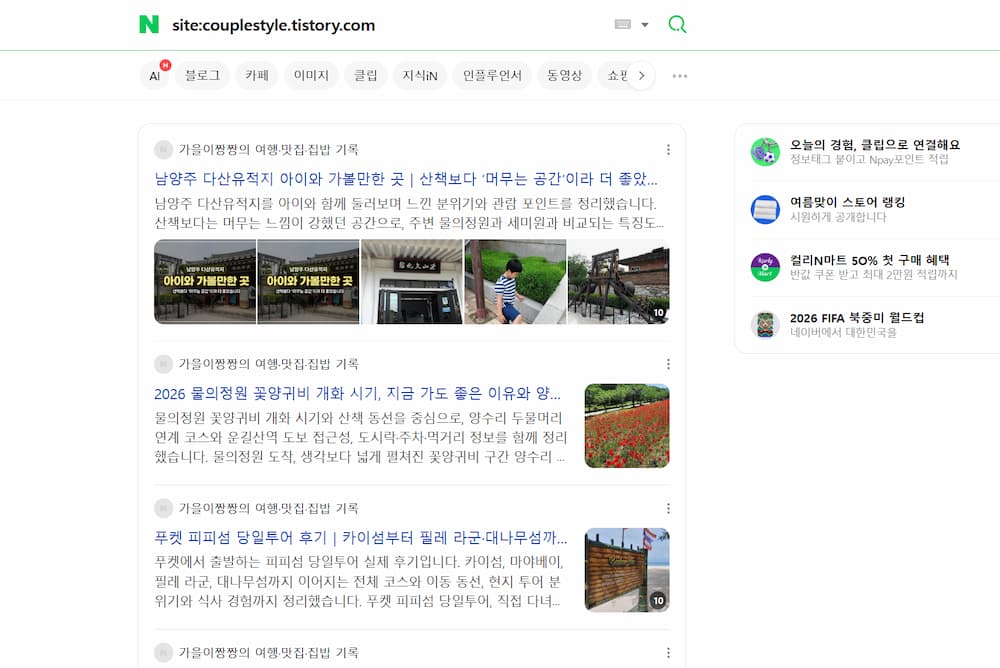Open first 아이와 가볼만한 곳 thumbnail
This screenshot has height=668, width=1000.
[x=205, y=281]
